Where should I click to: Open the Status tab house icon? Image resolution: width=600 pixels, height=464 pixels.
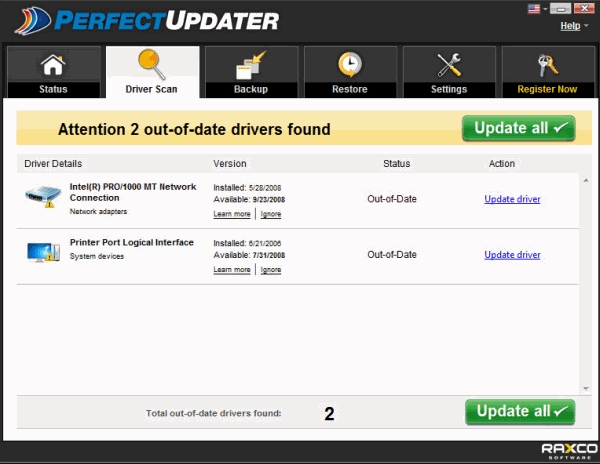pyautogui.click(x=53, y=65)
